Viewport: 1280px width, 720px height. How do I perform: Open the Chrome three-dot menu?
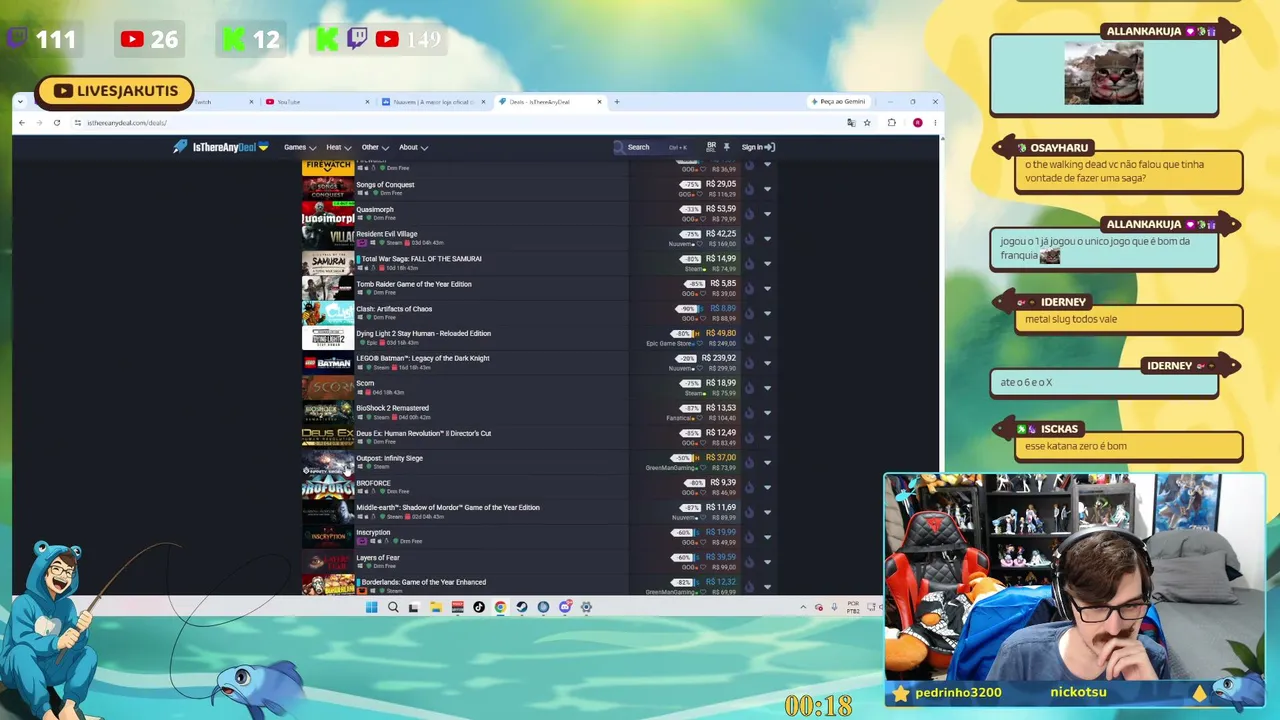[935, 123]
